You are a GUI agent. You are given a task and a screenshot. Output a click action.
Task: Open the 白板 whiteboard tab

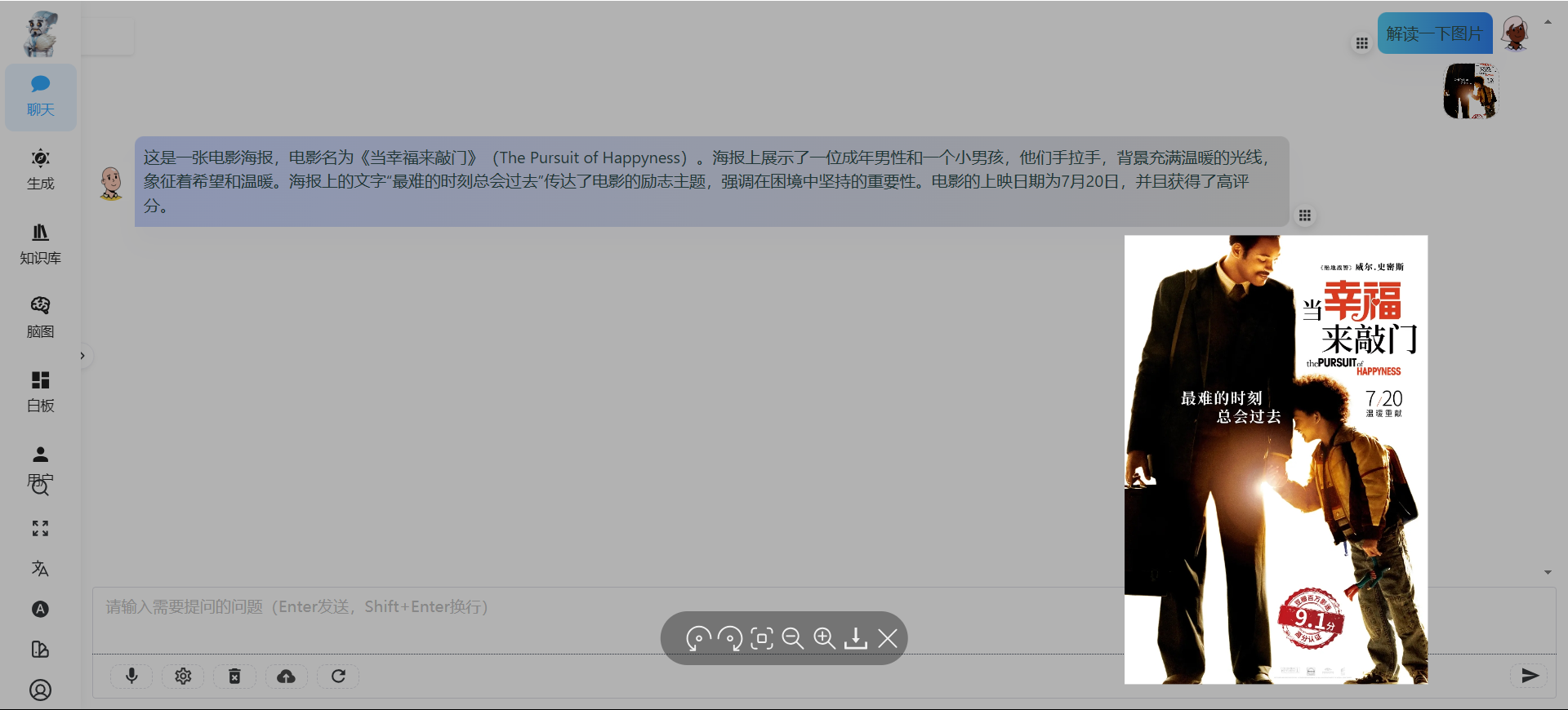(x=41, y=392)
